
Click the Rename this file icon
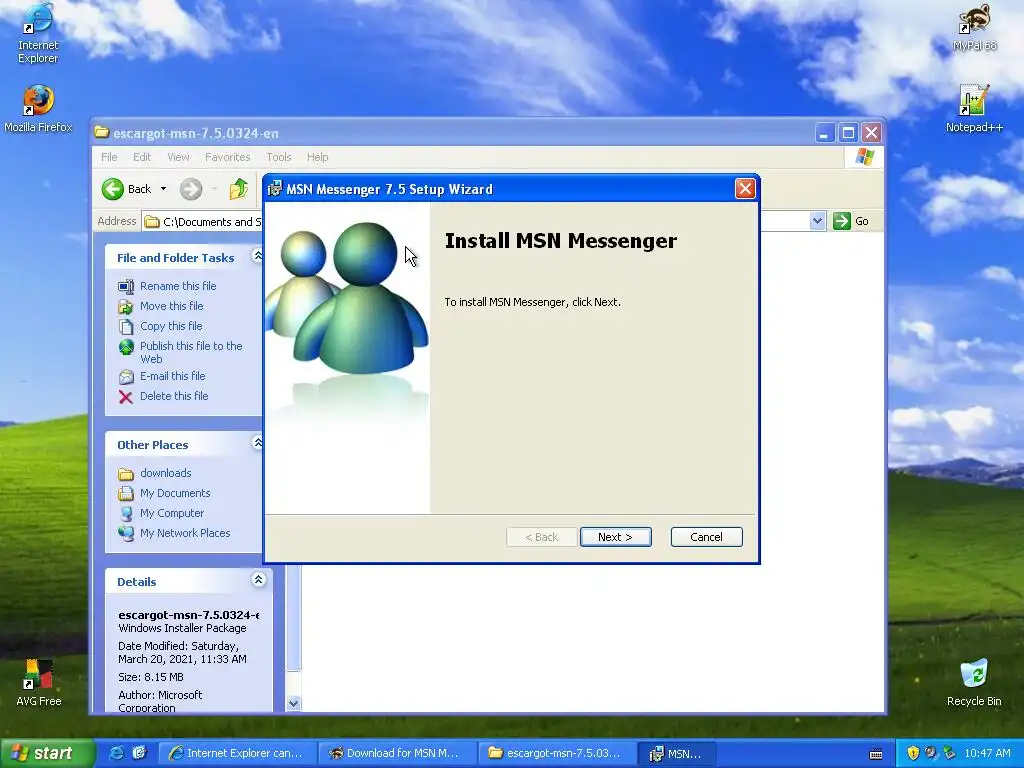click(x=126, y=286)
